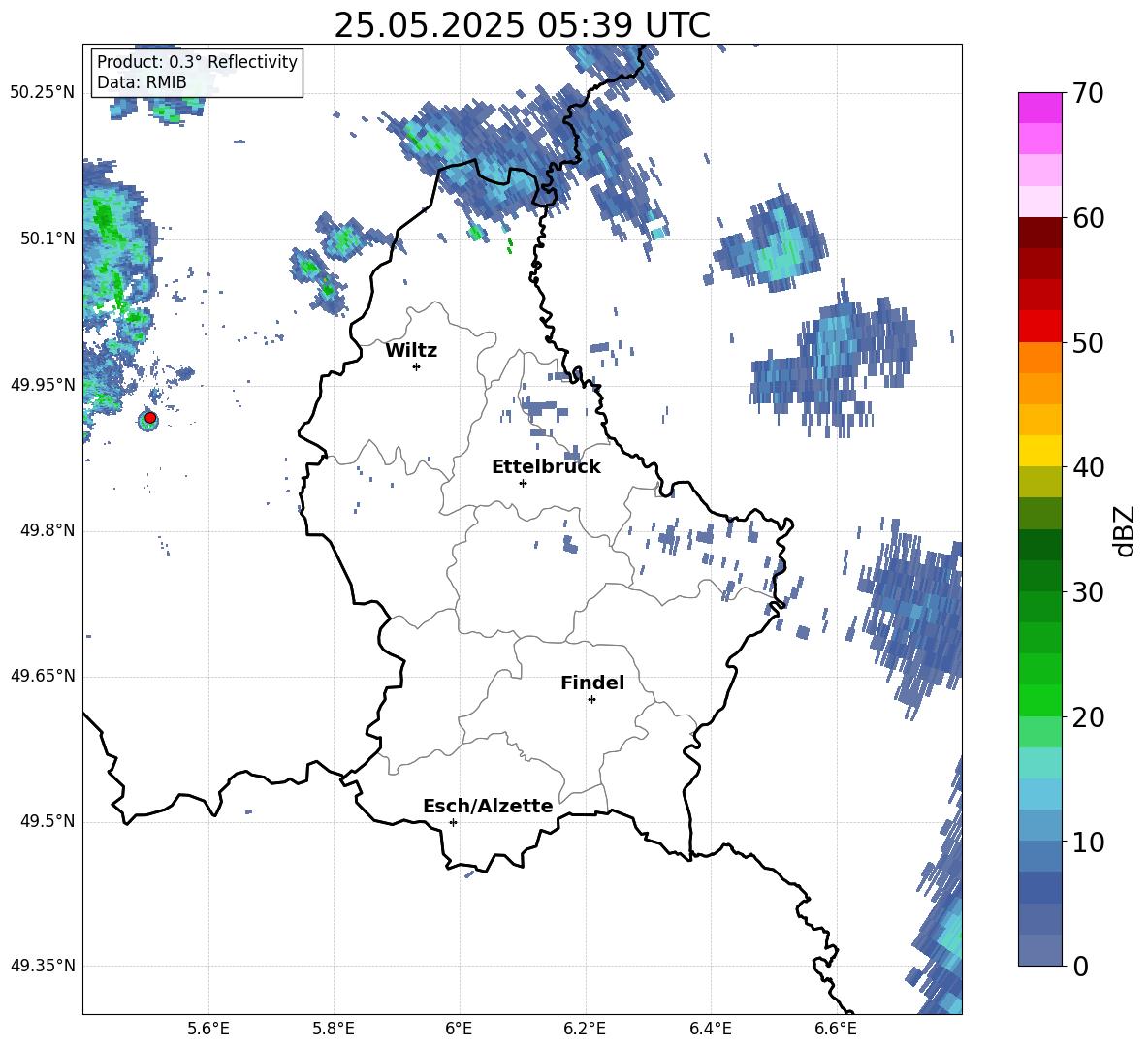
Task: Click the 60 value on colorbar
Action: (1088, 218)
